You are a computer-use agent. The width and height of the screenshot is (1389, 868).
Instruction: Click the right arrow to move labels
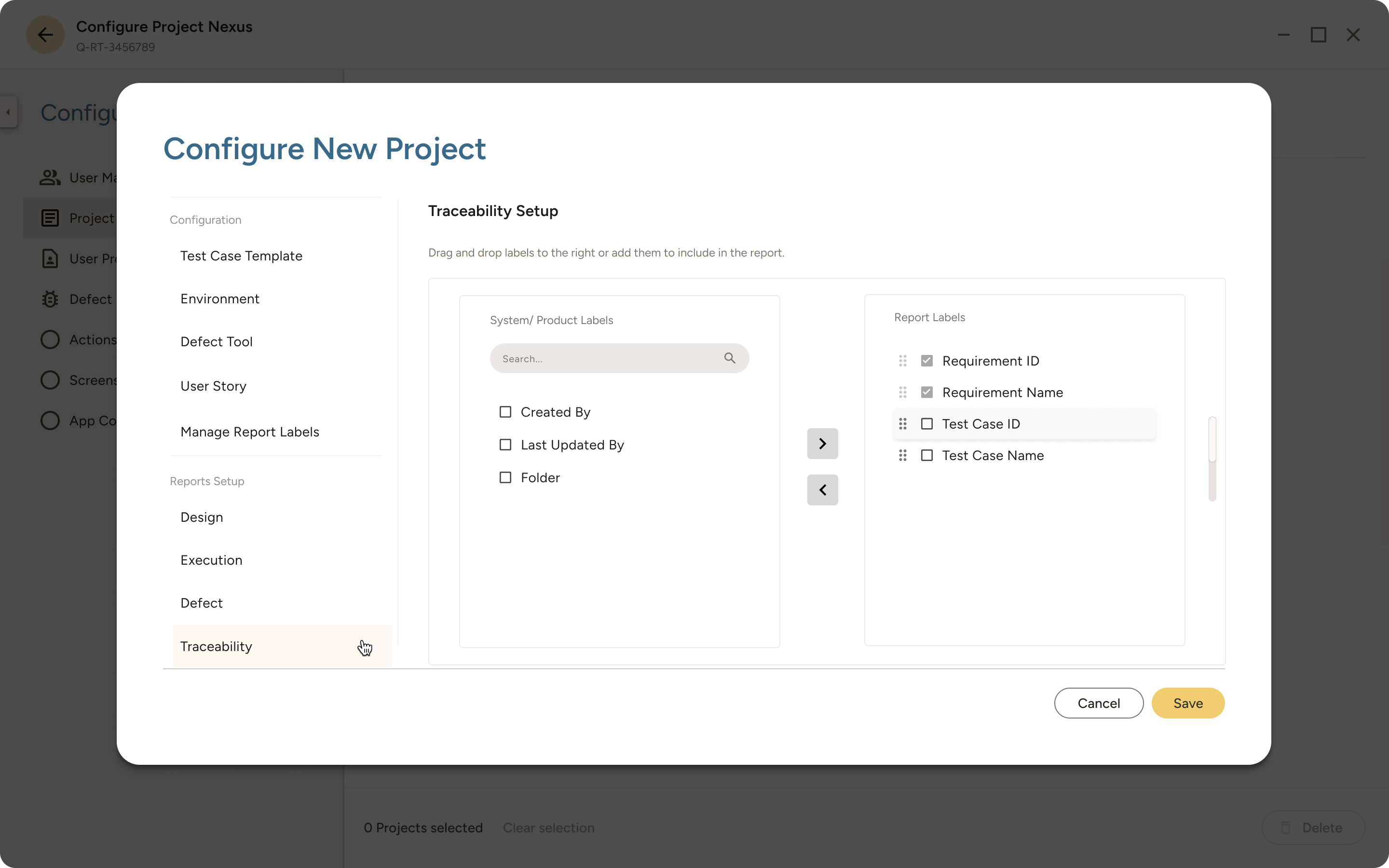coord(822,443)
